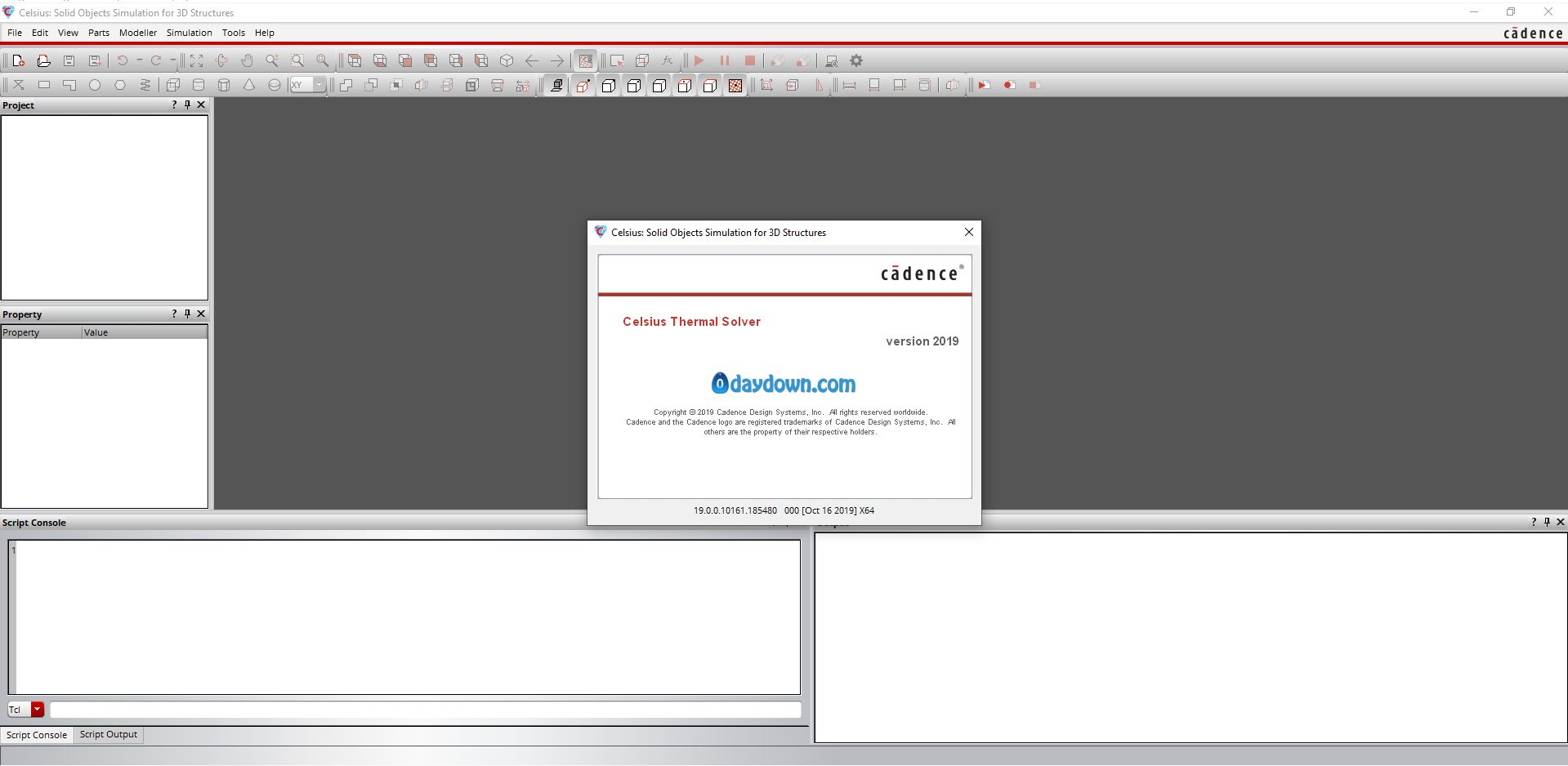1568x766 pixels.
Task: Click the build text 19.0.0.10161.185480
Action: point(735,510)
